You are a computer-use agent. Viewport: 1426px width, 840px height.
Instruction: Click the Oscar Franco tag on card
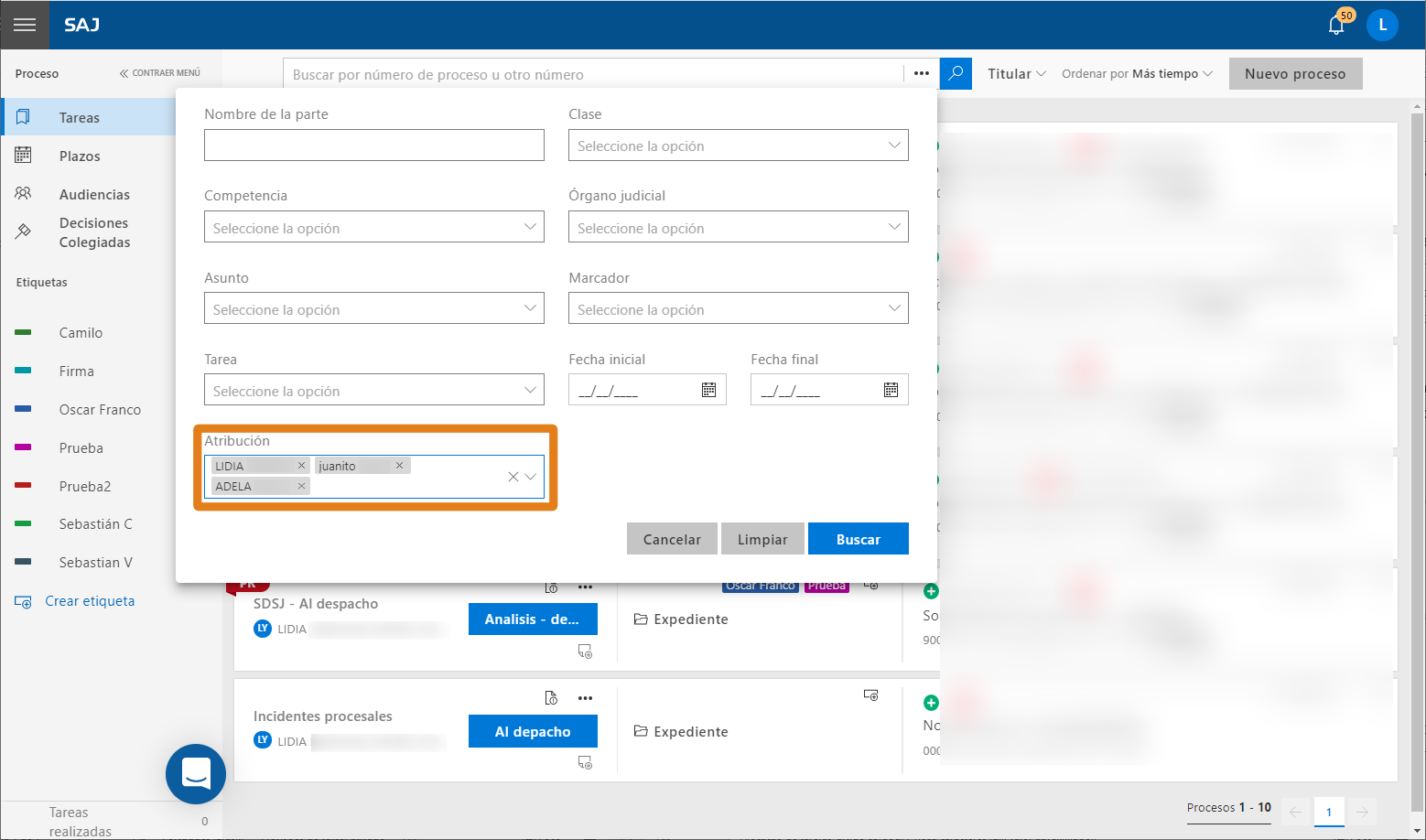click(x=761, y=586)
